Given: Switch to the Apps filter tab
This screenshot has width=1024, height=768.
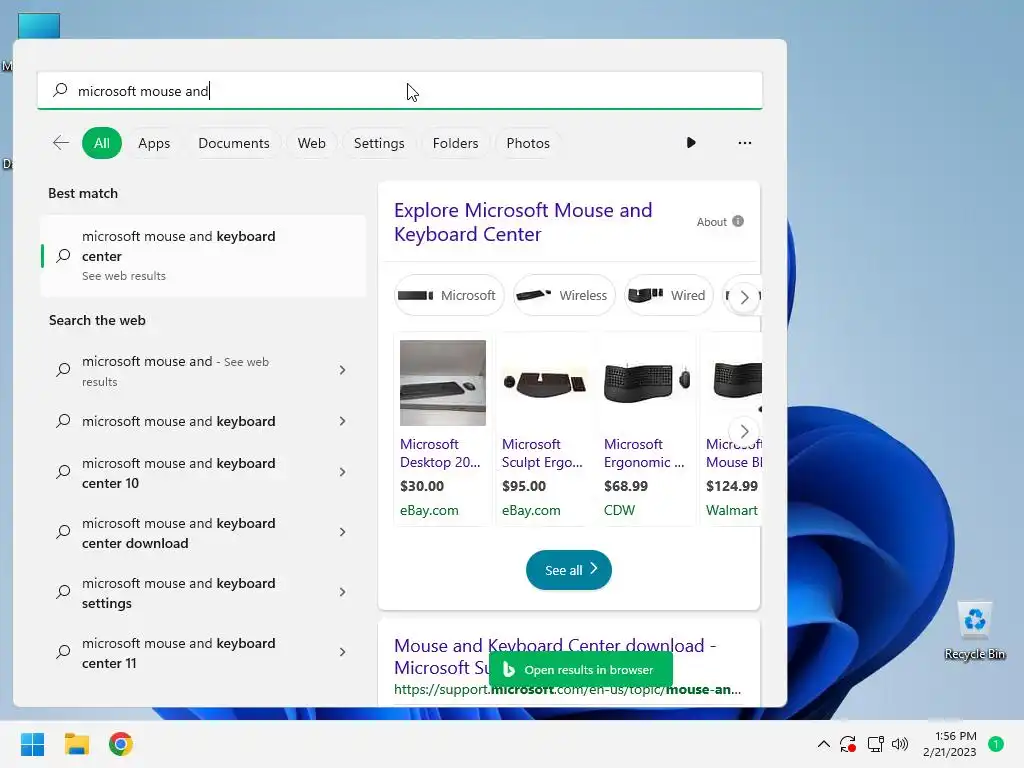Looking at the screenshot, I should click(x=154, y=143).
